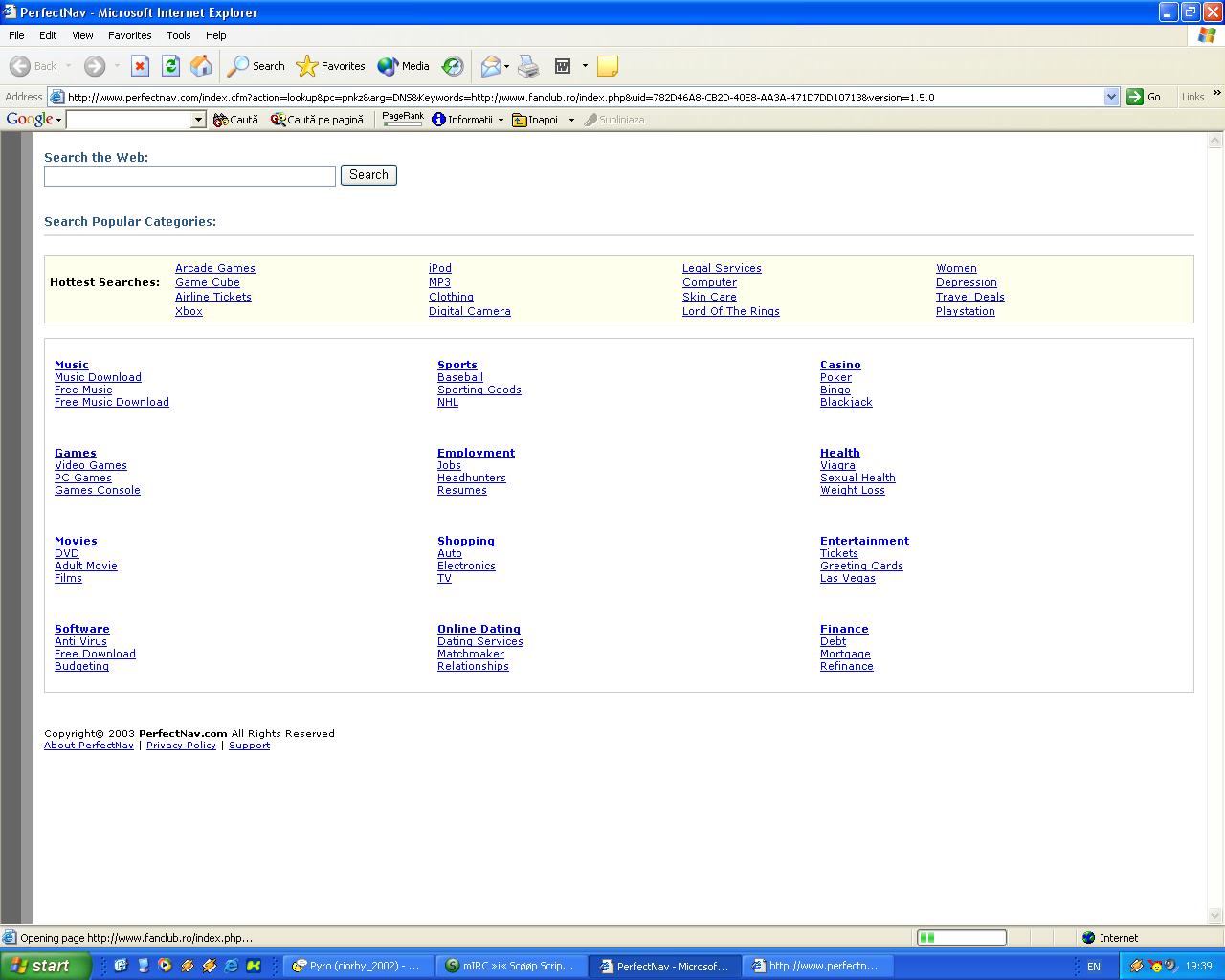The width and height of the screenshot is (1225, 980).
Task: Open the Back button history dropdown
Action: (x=68, y=66)
